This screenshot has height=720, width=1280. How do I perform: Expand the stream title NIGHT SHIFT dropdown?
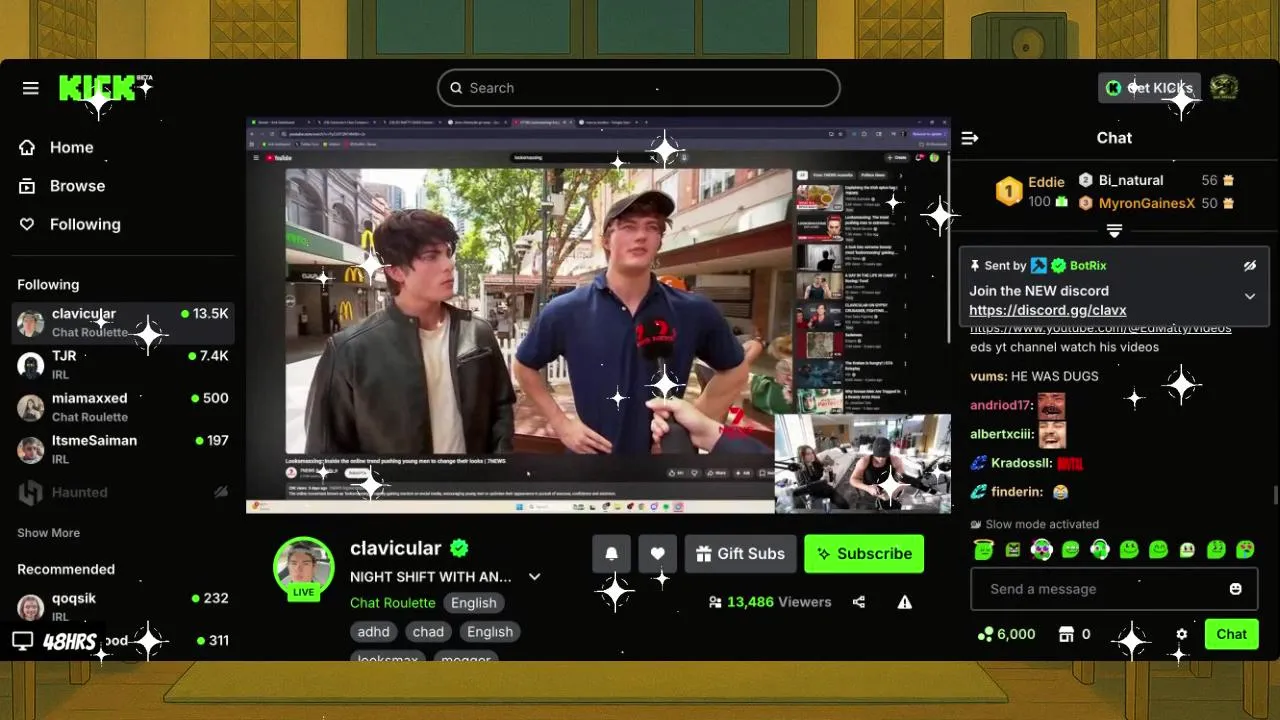[534, 577]
